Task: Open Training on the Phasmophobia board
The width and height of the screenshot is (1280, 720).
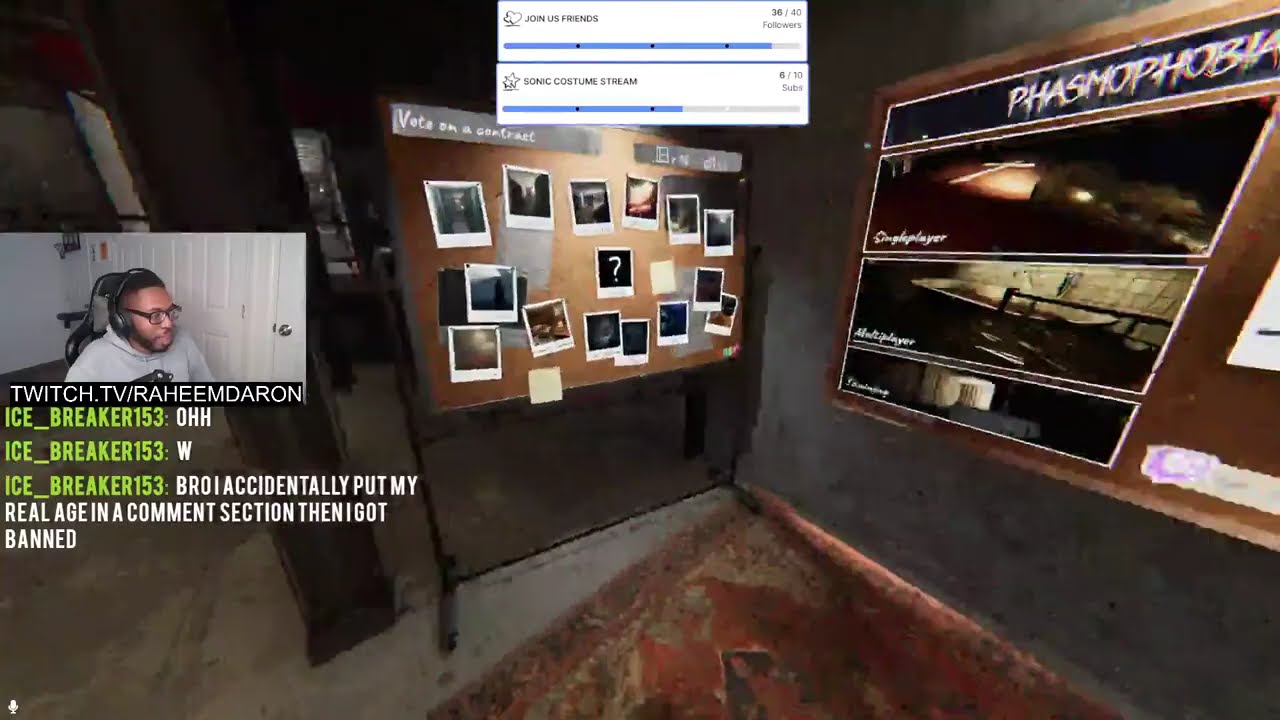Action: tap(990, 405)
